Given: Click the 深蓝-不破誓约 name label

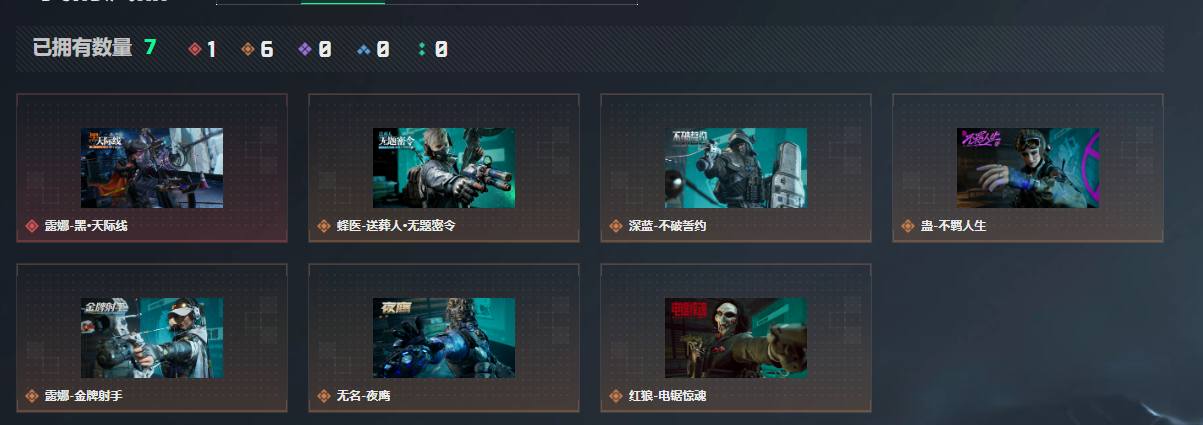Looking at the screenshot, I should (x=667, y=226).
